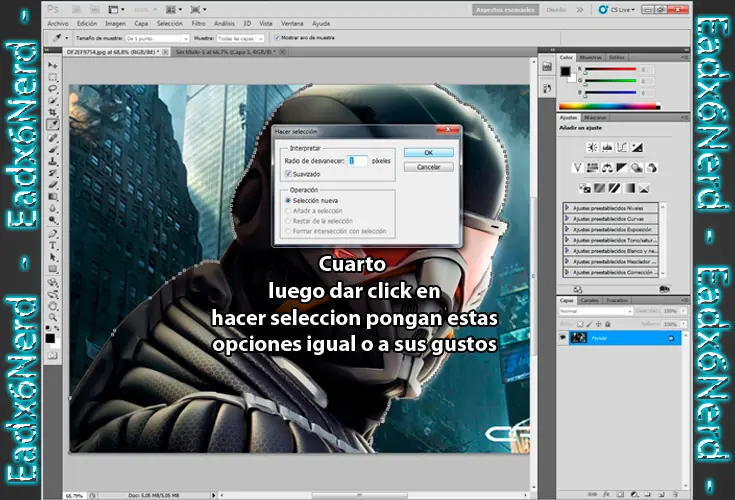Switch to the Muestras tab
The image size is (735, 500).
pyautogui.click(x=590, y=57)
